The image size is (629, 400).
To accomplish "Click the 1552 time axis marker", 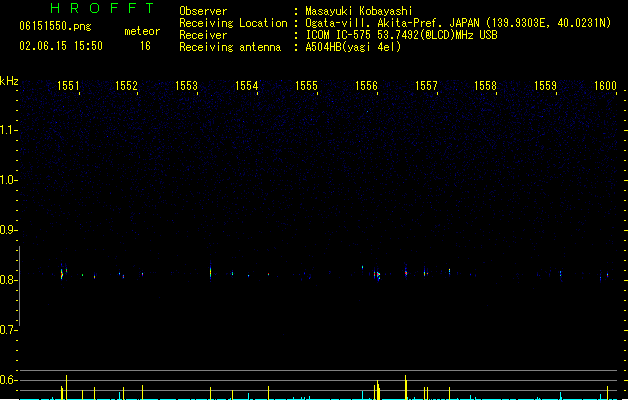I will pos(126,86).
